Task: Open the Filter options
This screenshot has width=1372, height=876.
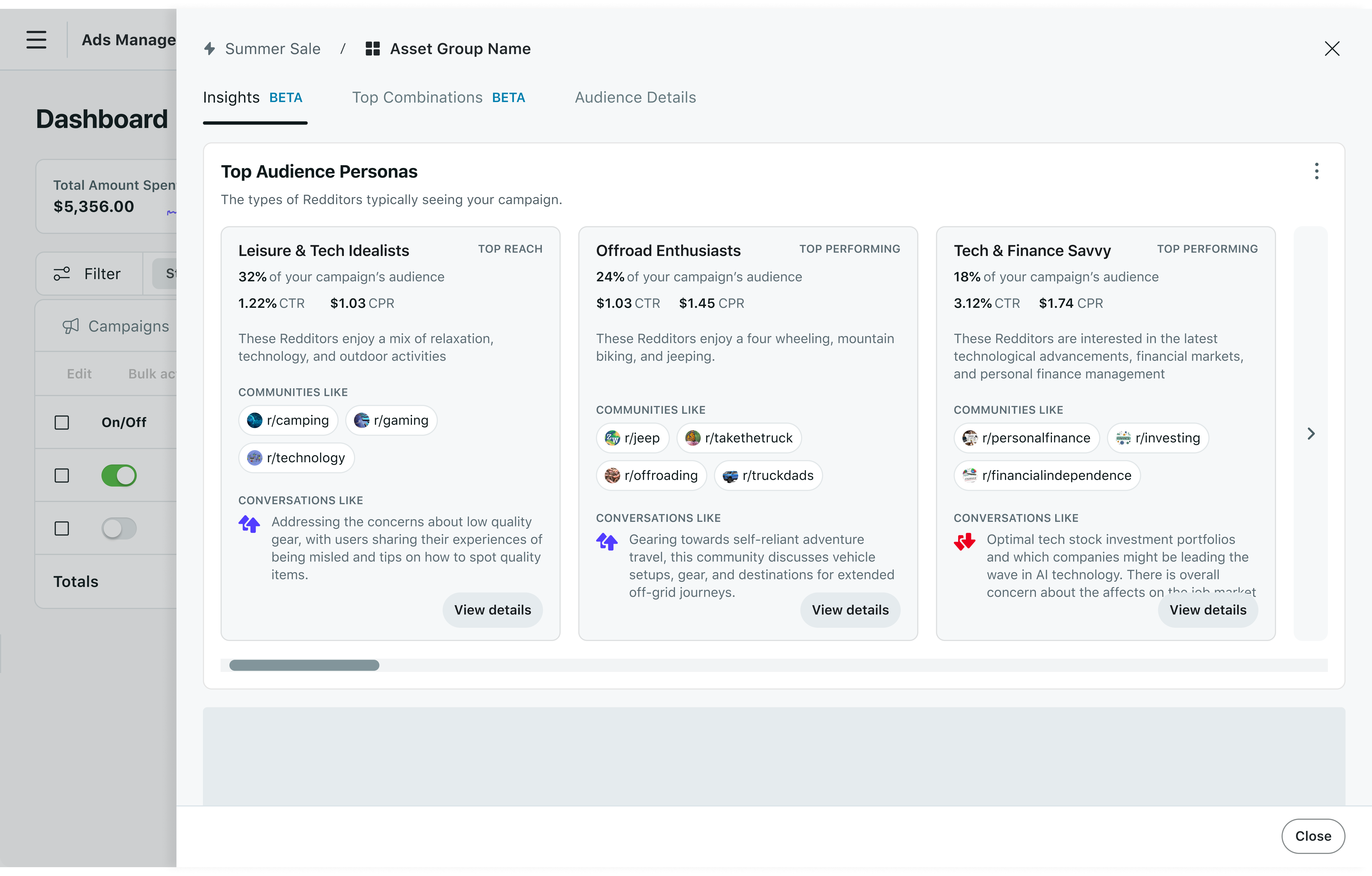Action: (x=88, y=274)
